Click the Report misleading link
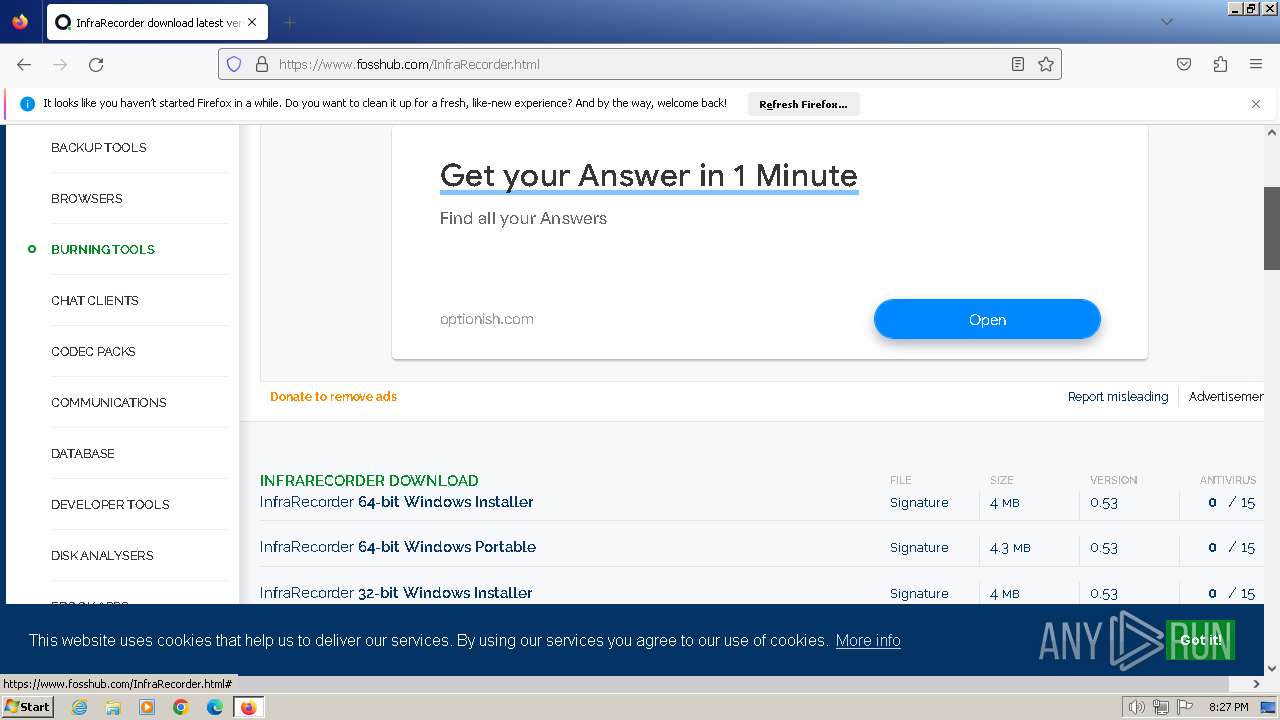Screen dimensions: 1280x720 [x=1118, y=396]
